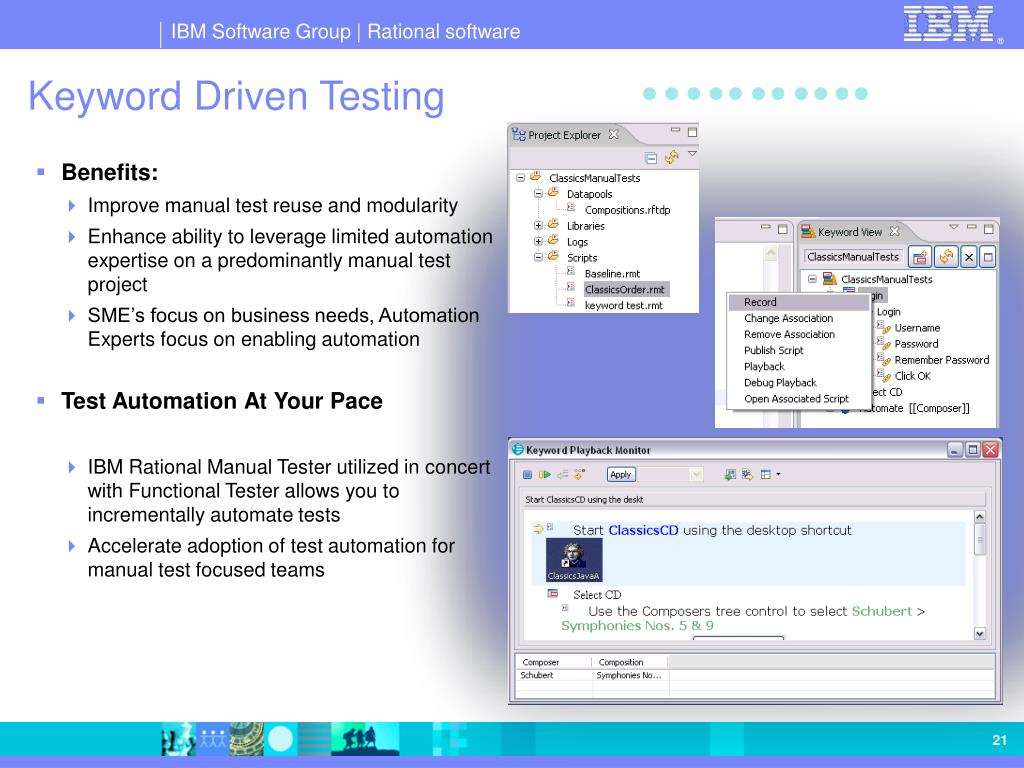The image size is (1024, 768).
Task: Click the add keyword icon in Keyword View toolbar
Action: (920, 257)
